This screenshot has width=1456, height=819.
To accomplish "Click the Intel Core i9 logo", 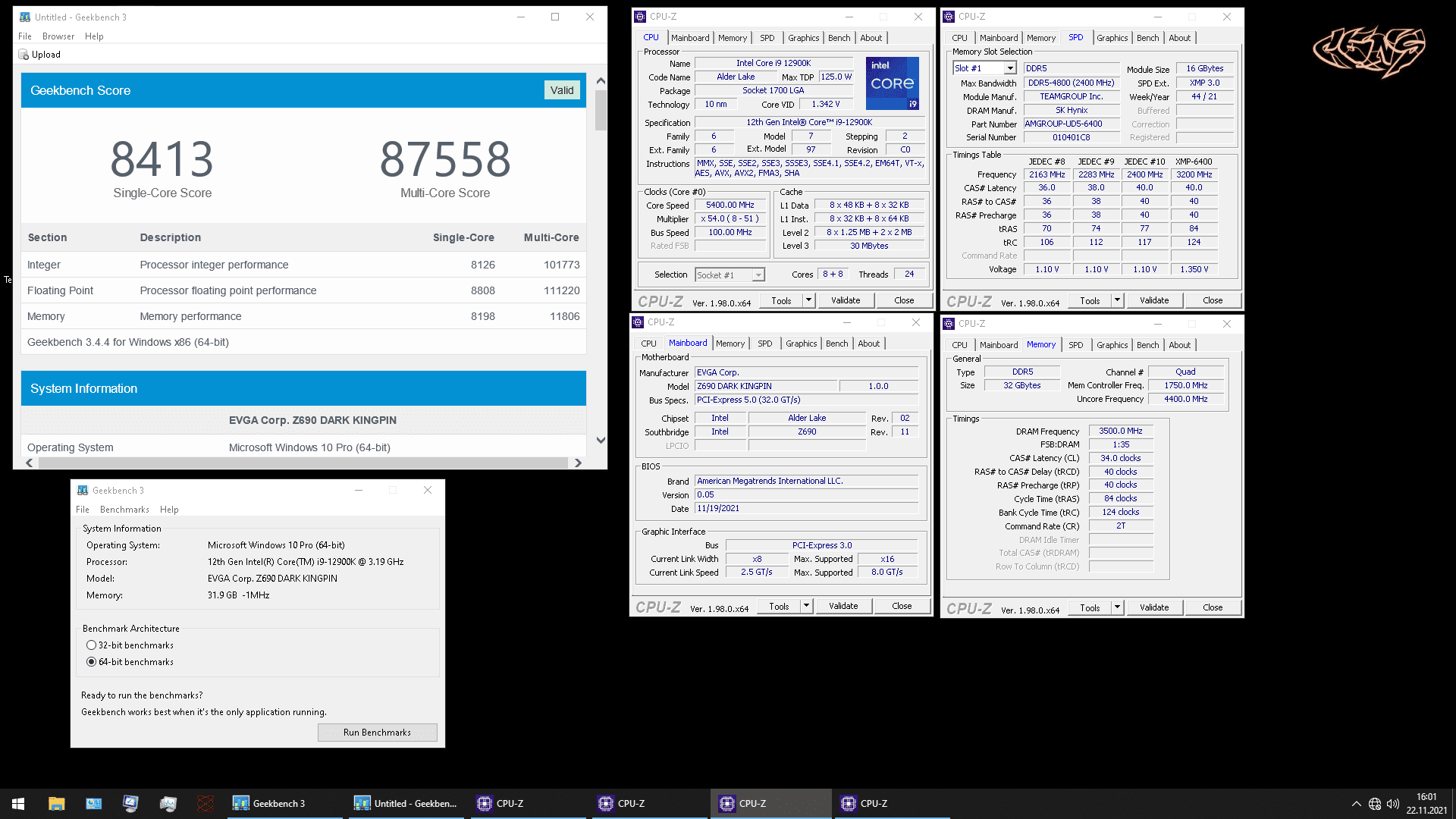I will click(893, 83).
